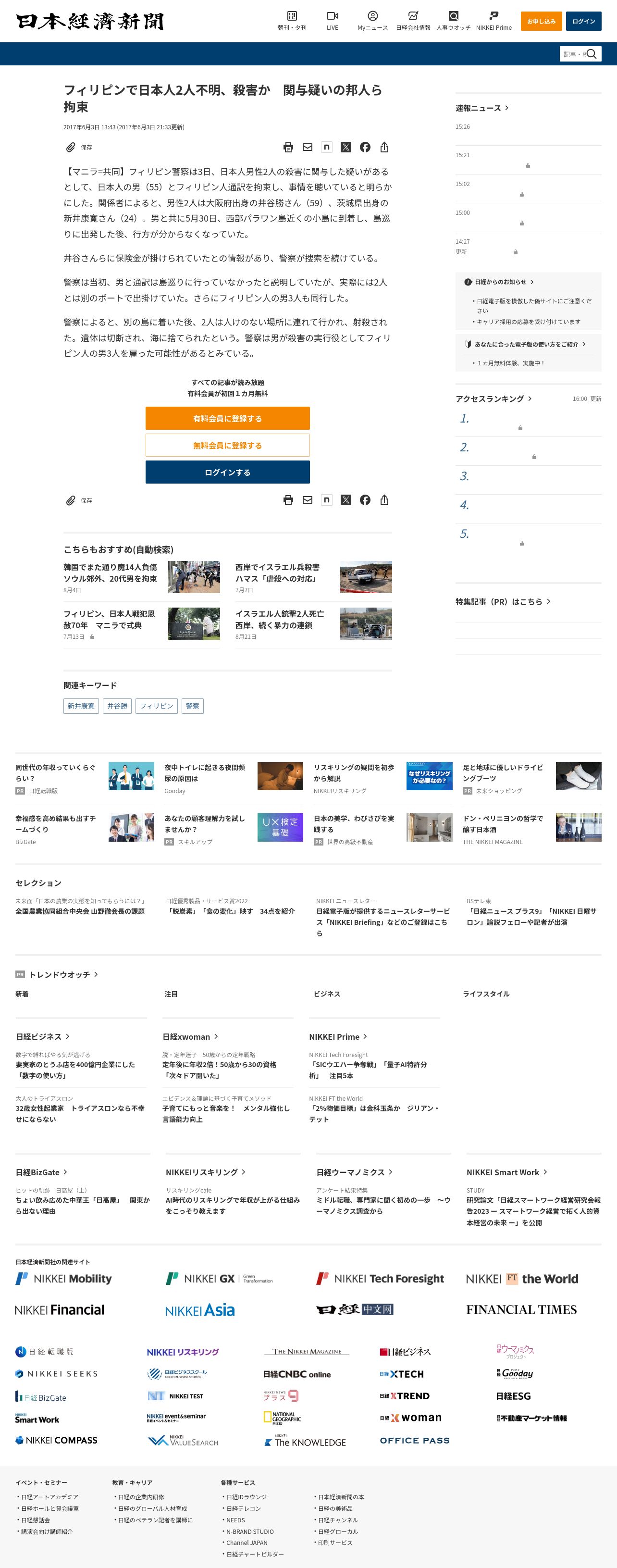617x1568 pixels.
Task: Expand NIKKEI Smart Work section chevron
Action: tap(545, 1172)
